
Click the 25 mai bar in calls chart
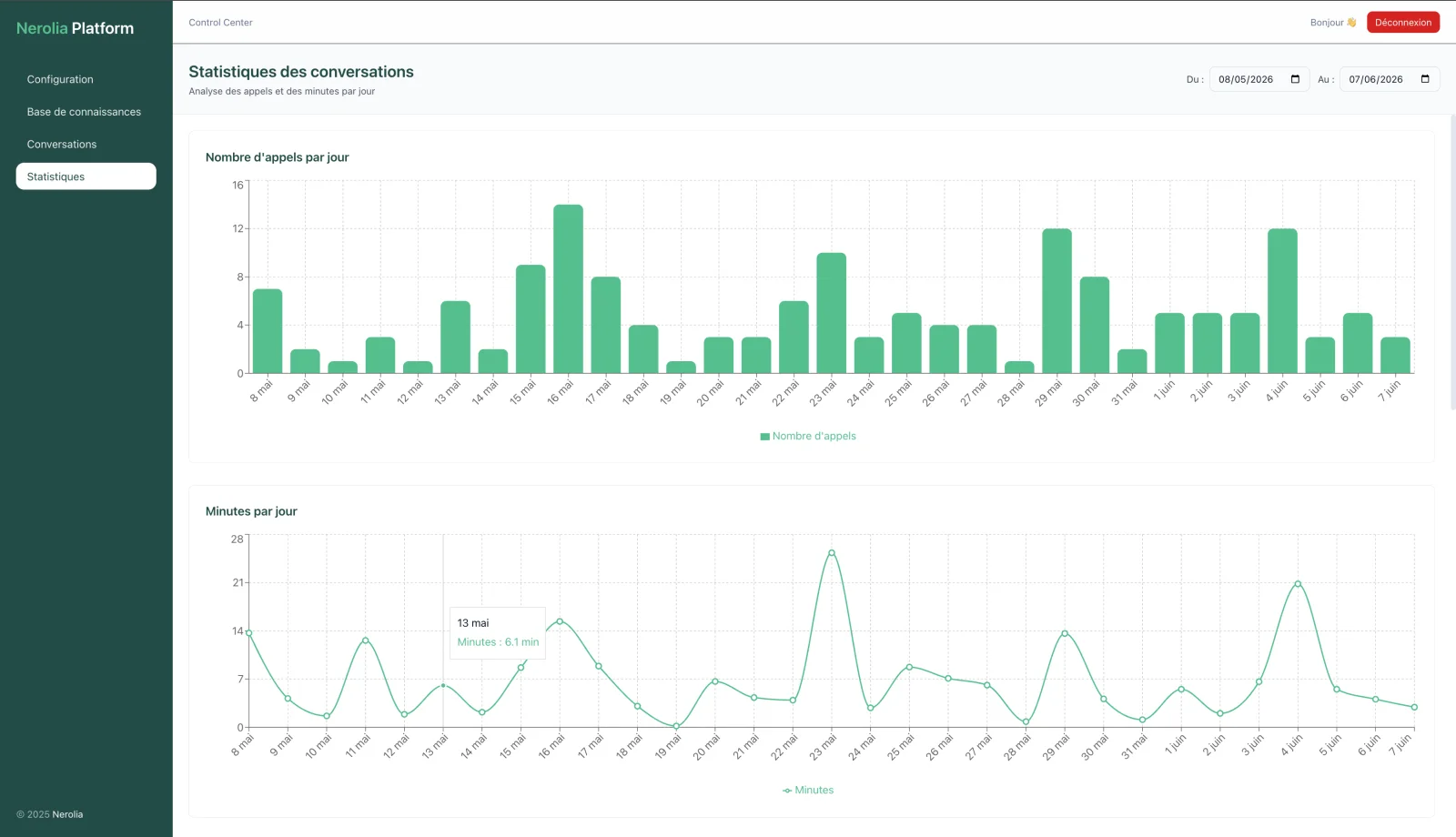pyautogui.click(x=906, y=343)
